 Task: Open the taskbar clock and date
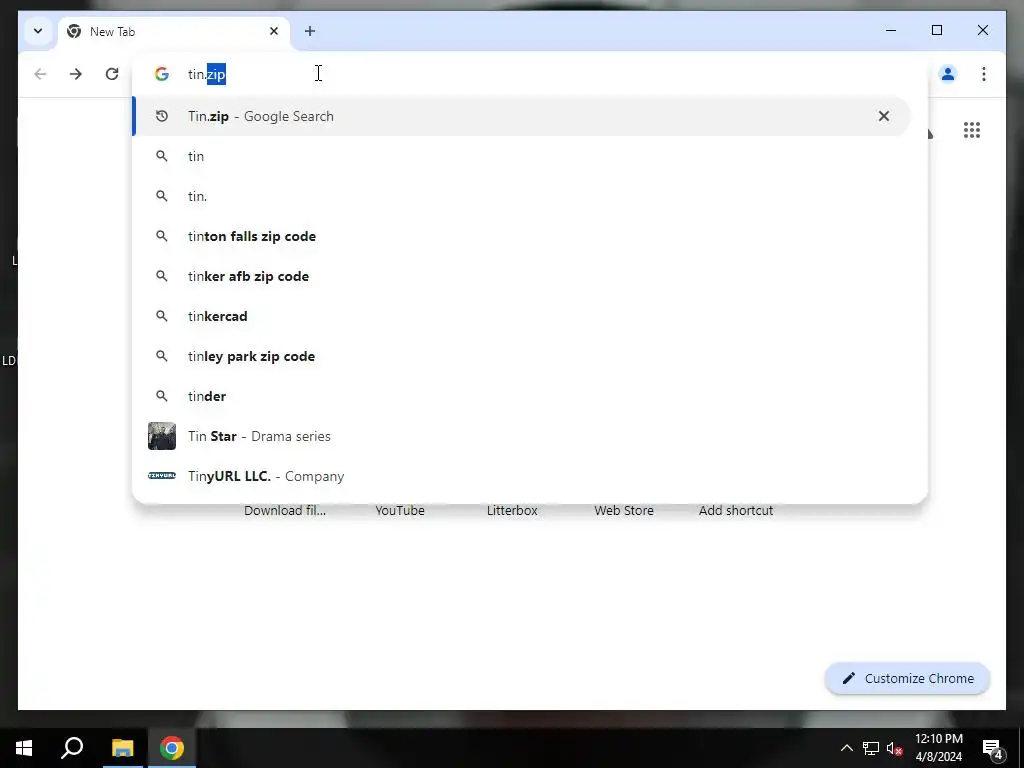click(938, 748)
